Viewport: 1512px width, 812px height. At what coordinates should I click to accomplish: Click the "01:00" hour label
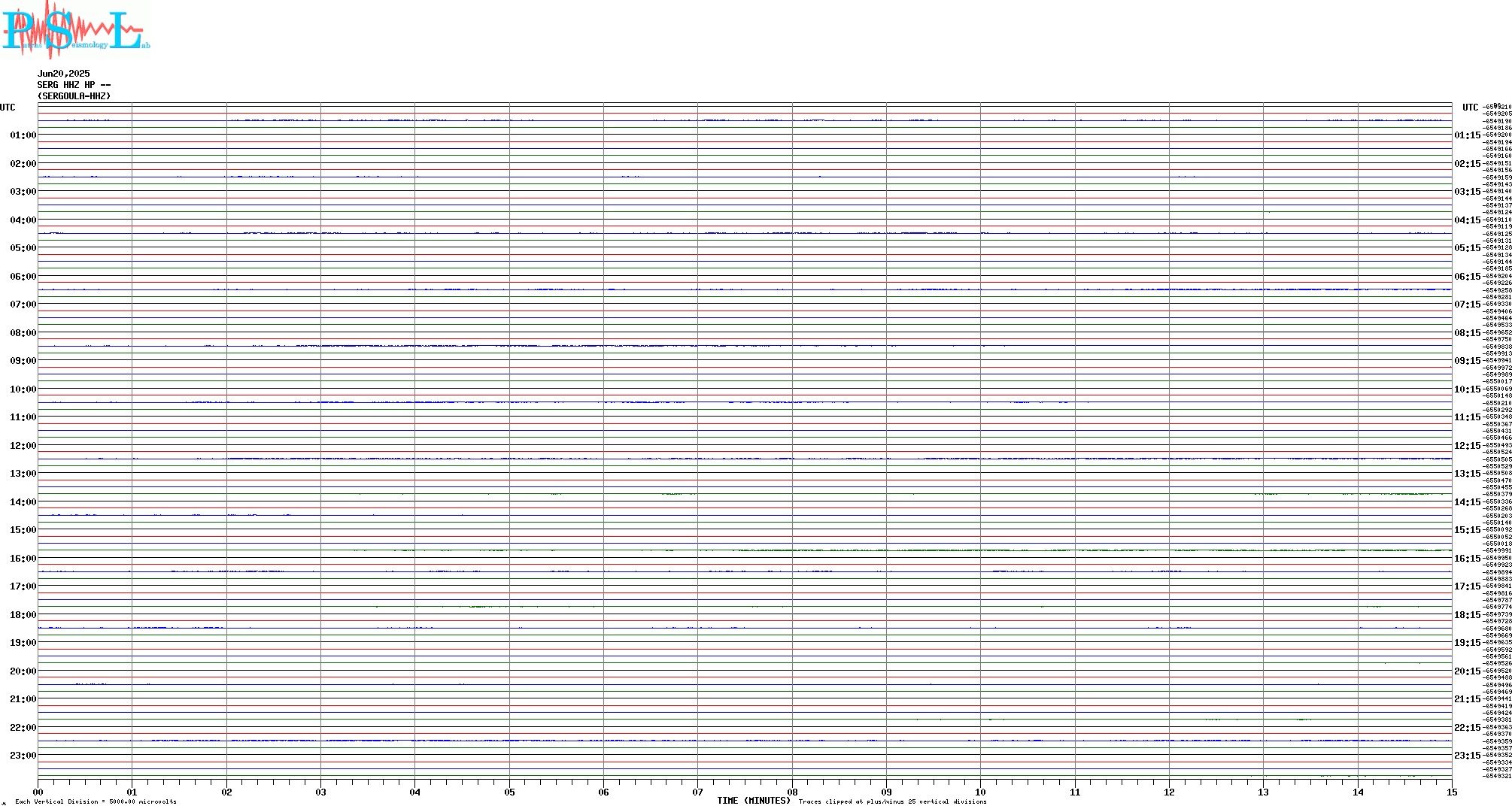pos(23,135)
